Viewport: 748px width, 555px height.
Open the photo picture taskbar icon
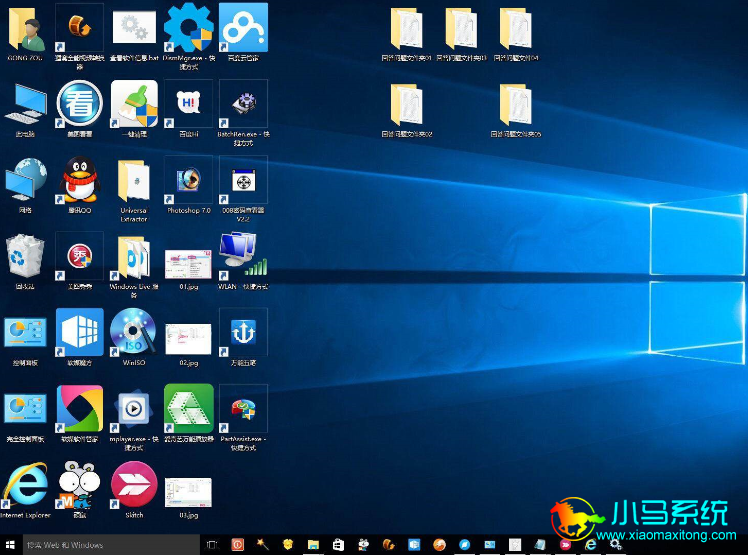[x=490, y=545]
